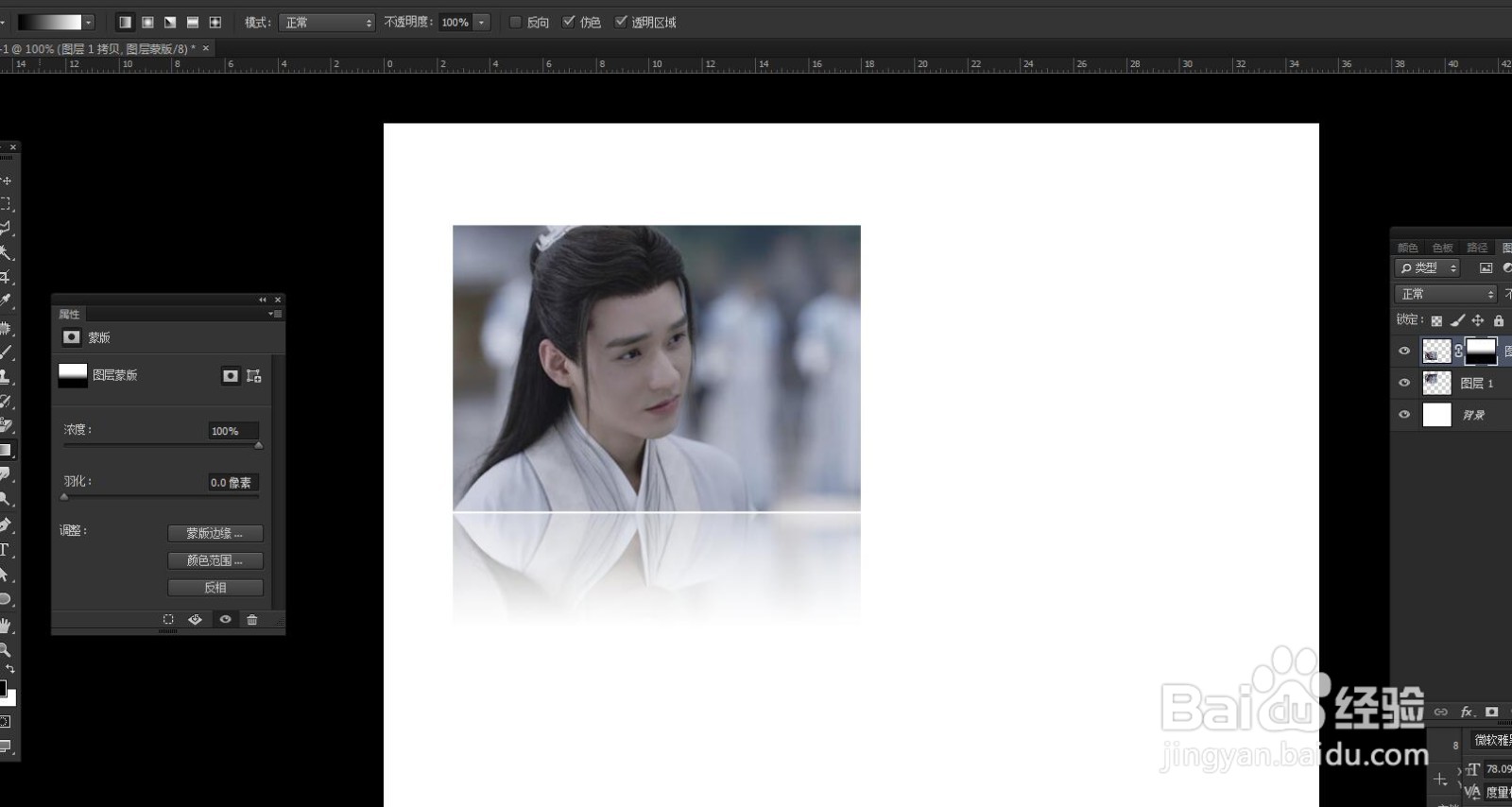
Task: Enable the 反向 (reverse) checkbox
Action: [x=516, y=22]
